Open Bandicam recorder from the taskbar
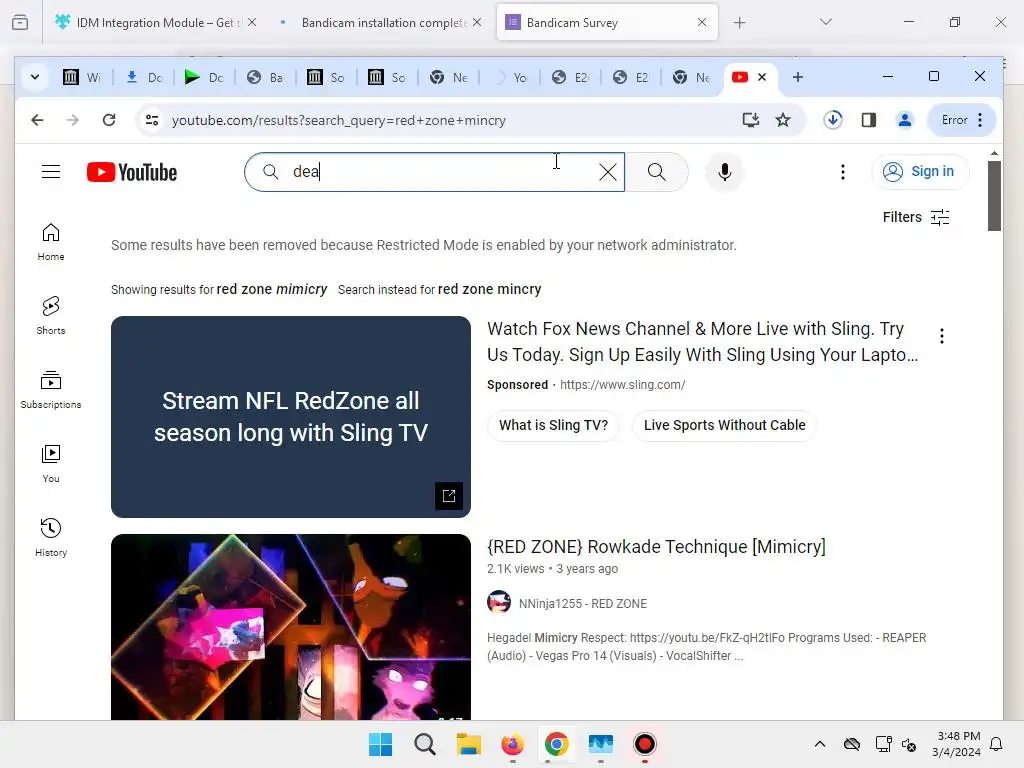The width and height of the screenshot is (1024, 768). [645, 744]
